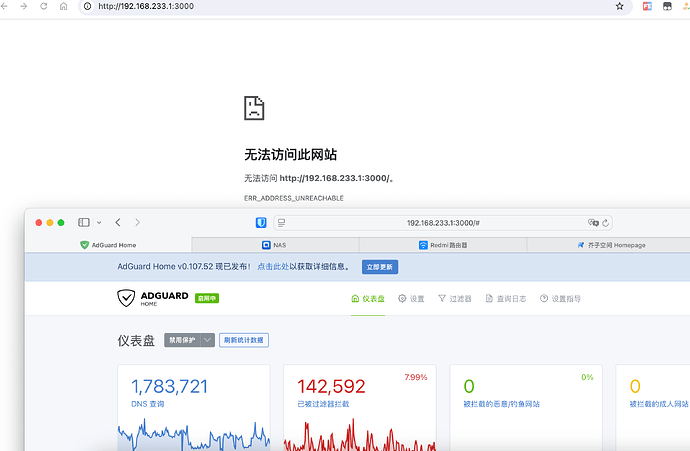The width and height of the screenshot is (690, 451).
Task: Go back in Safari window
Action: (118, 222)
